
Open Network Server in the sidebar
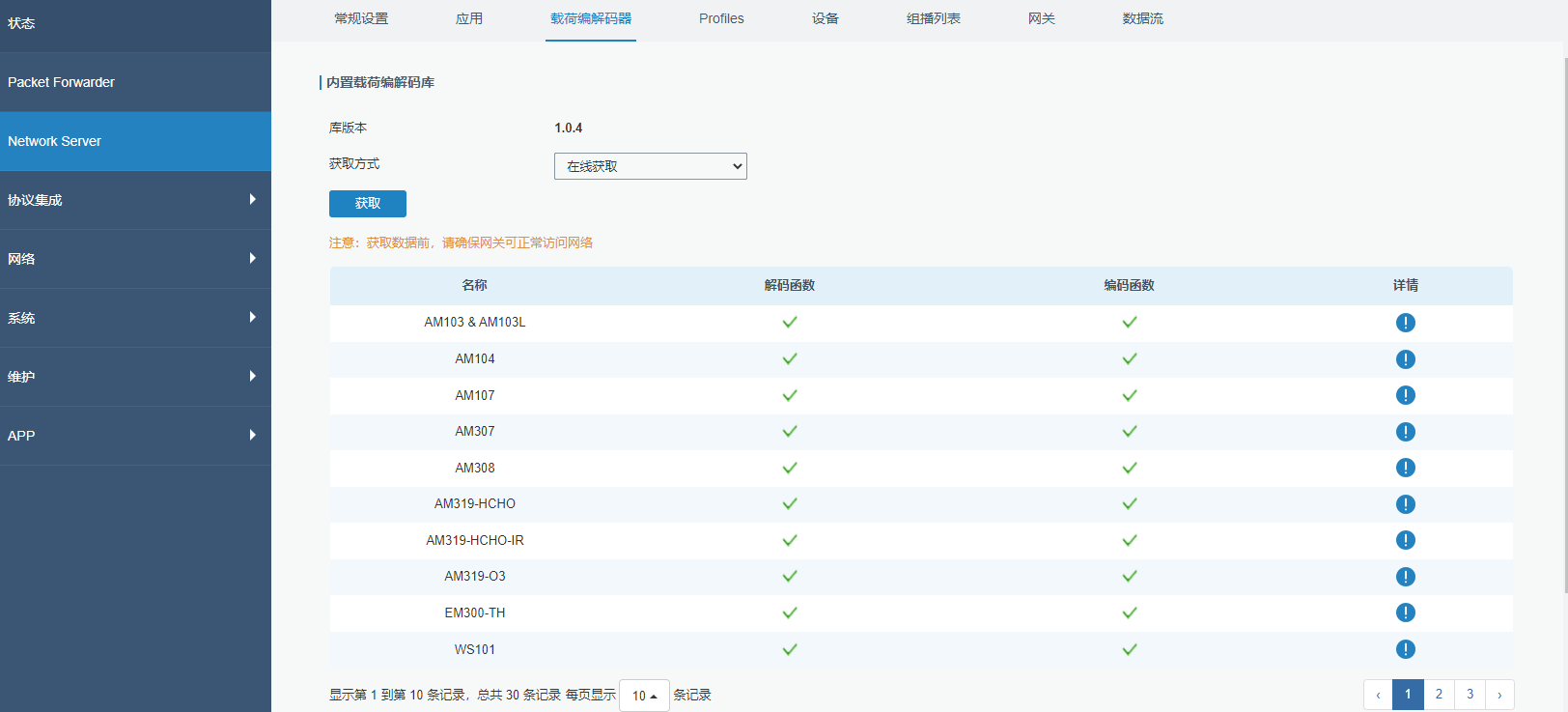(x=135, y=141)
